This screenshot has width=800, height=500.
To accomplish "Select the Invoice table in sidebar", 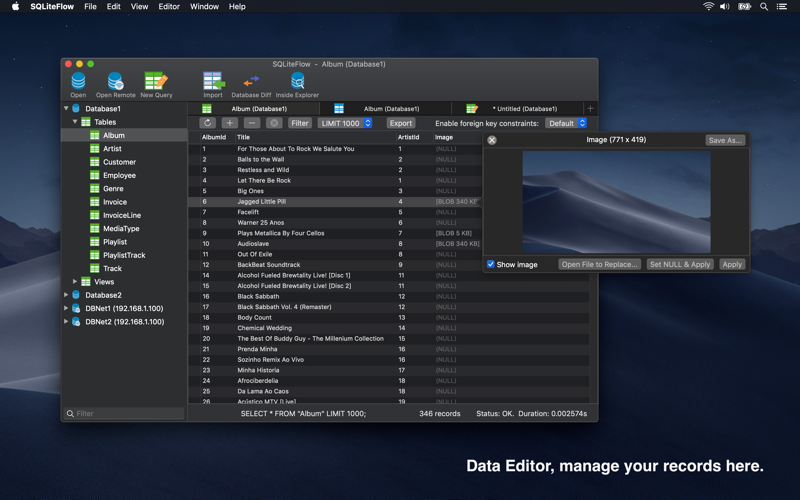I will pyautogui.click(x=115, y=202).
